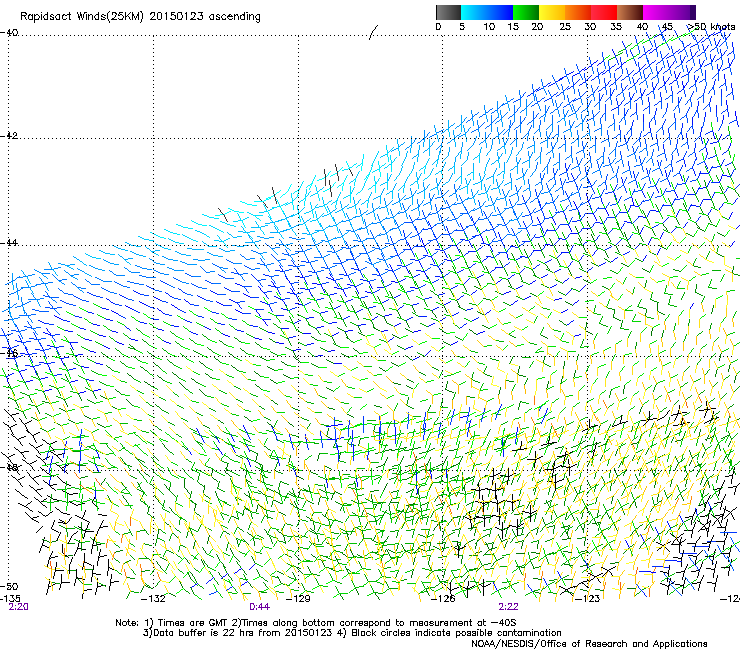Screen dimensions: 740x650
Task: Click the legend label '35'
Action: [616, 27]
